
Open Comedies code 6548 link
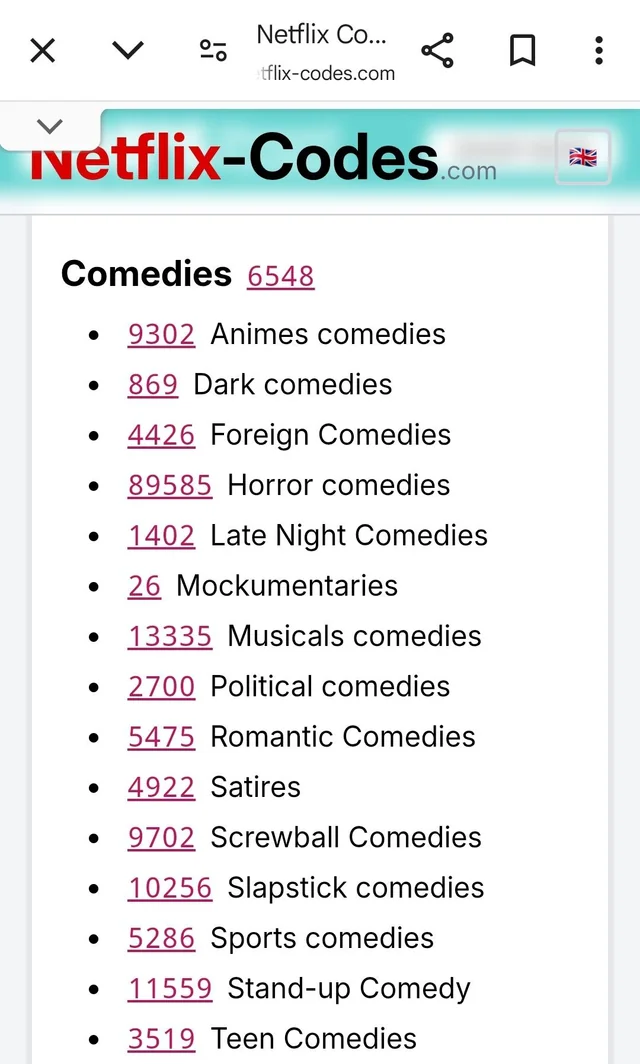pyautogui.click(x=281, y=276)
